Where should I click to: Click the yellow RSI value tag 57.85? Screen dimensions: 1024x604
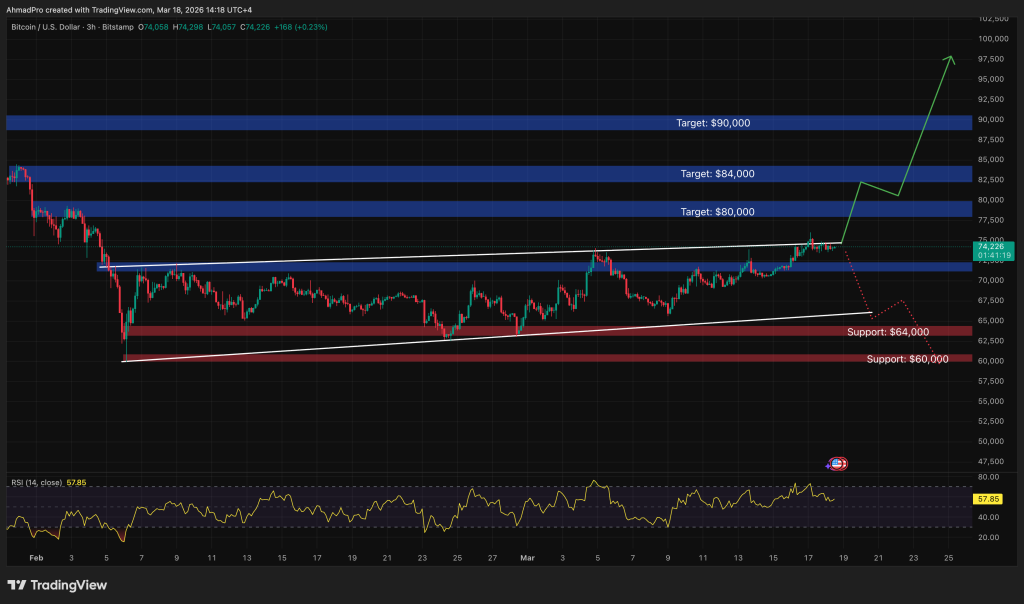coord(989,498)
